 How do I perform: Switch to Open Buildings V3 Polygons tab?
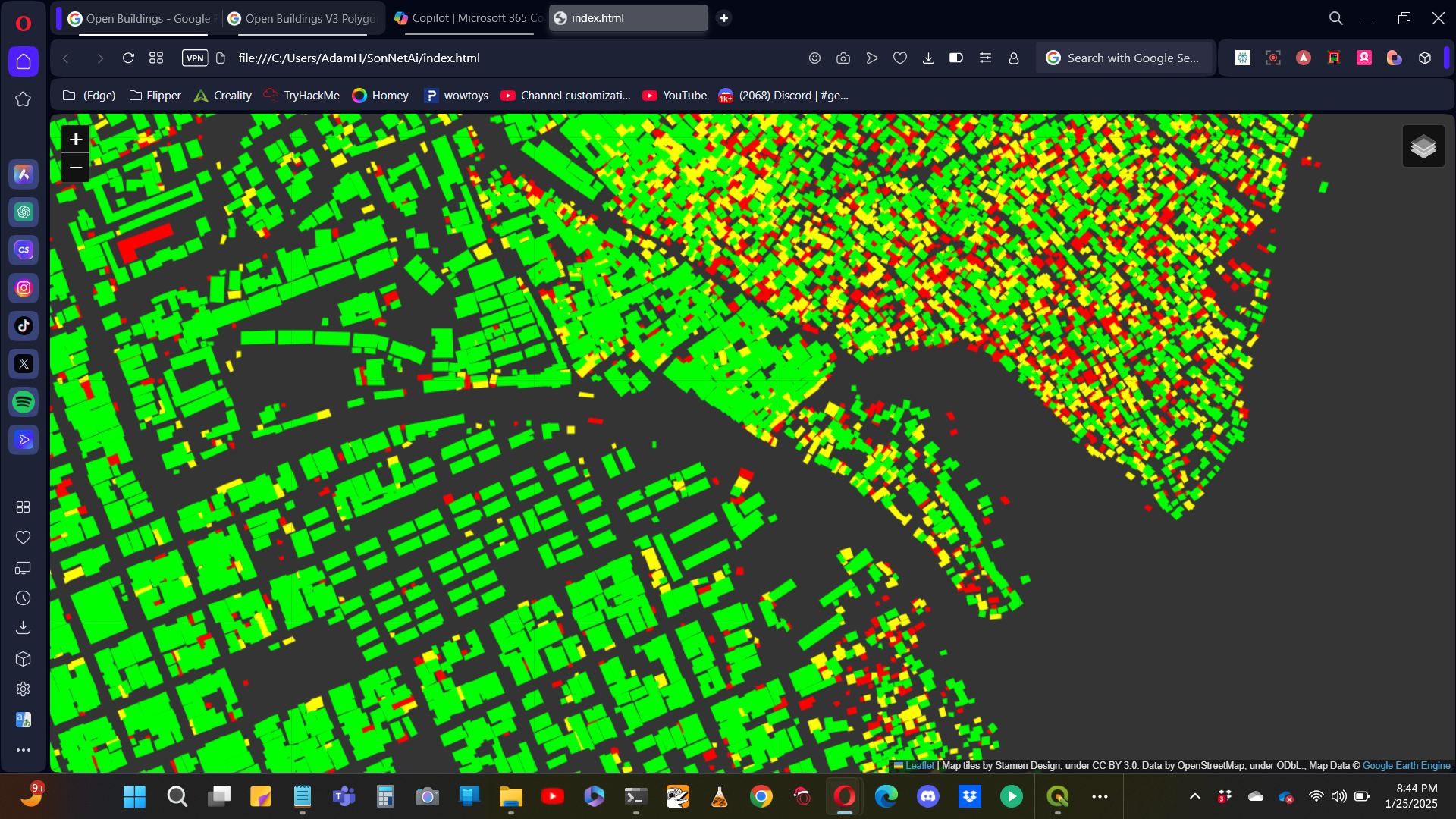click(x=303, y=18)
